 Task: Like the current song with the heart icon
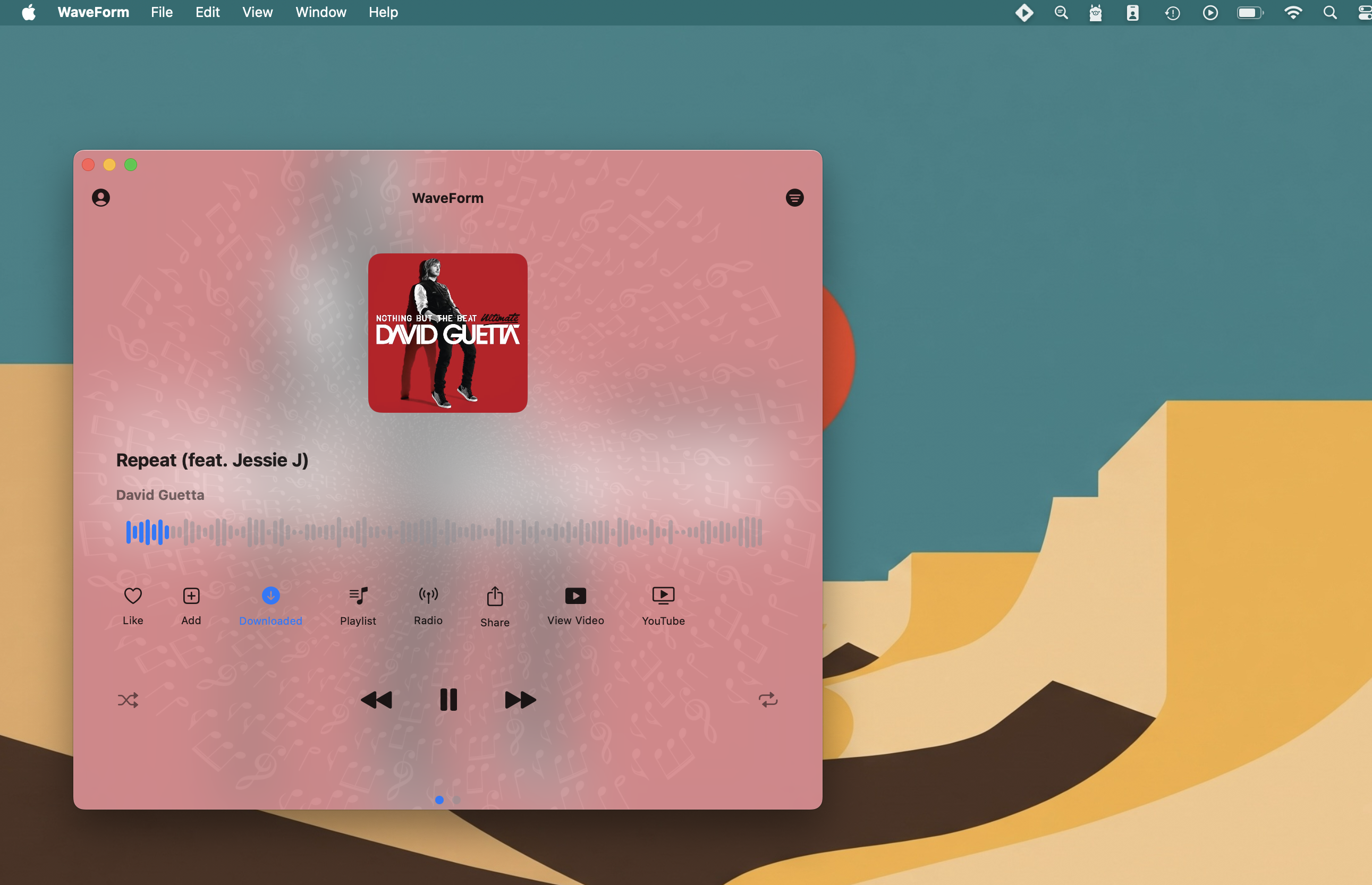[133, 596]
